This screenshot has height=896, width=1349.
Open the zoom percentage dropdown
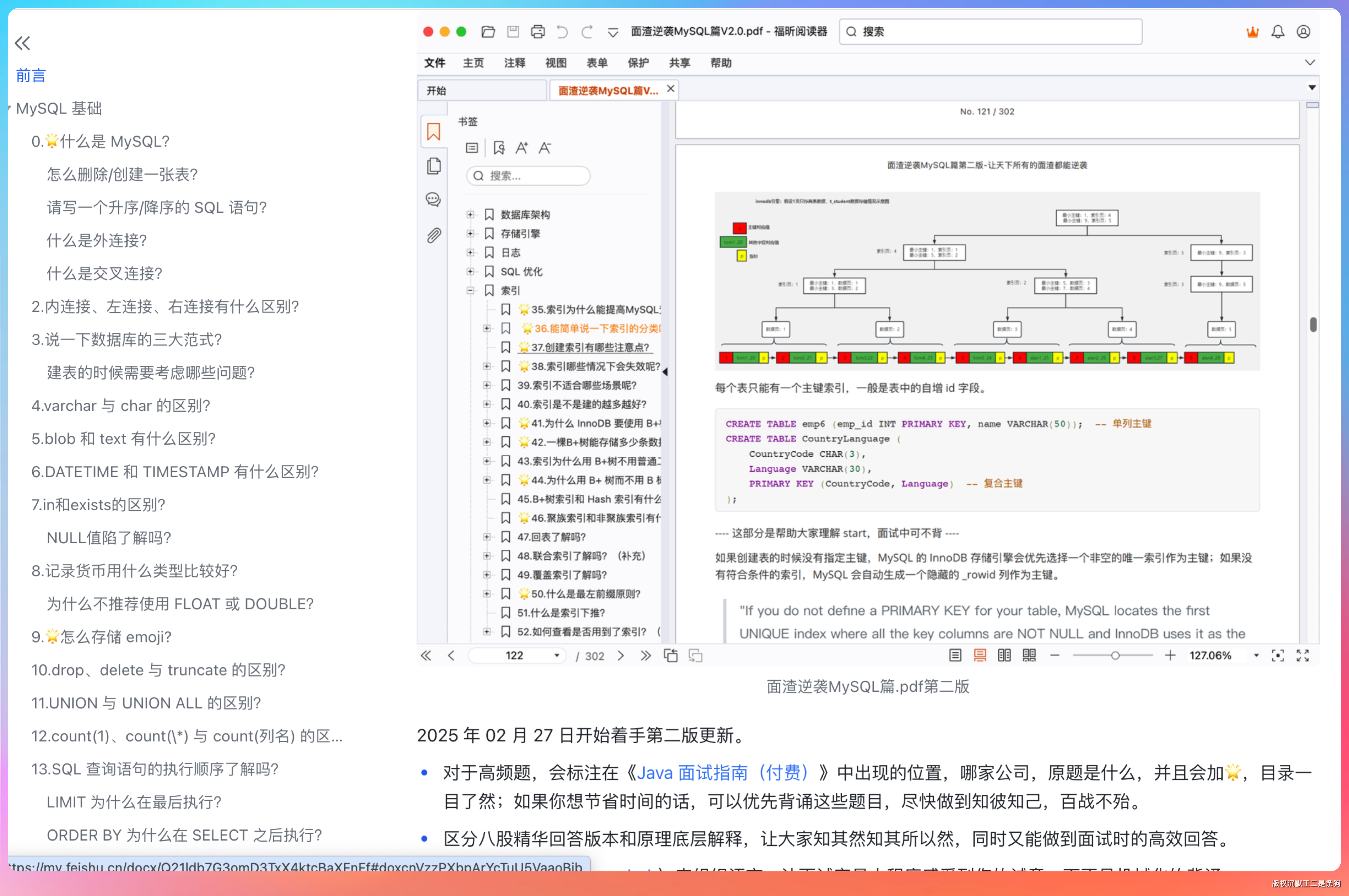pos(1256,656)
